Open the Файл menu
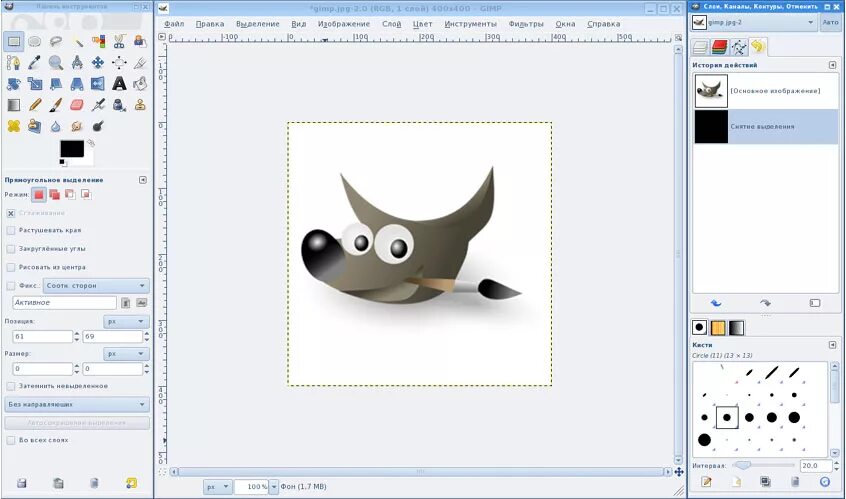 tap(174, 24)
